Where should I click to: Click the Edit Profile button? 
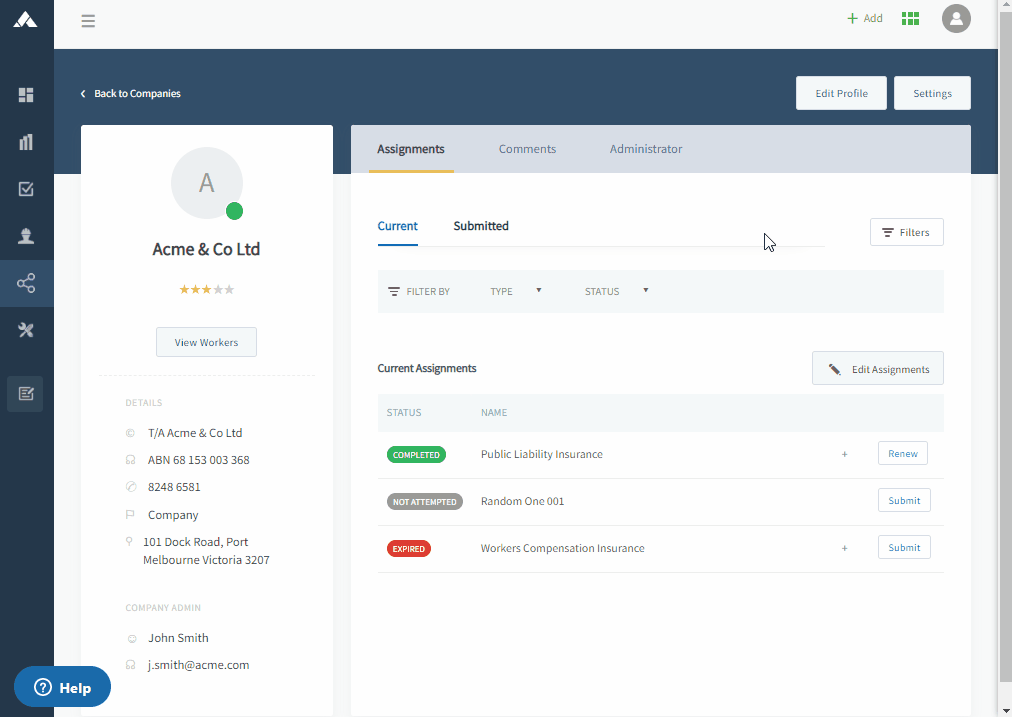coord(841,93)
